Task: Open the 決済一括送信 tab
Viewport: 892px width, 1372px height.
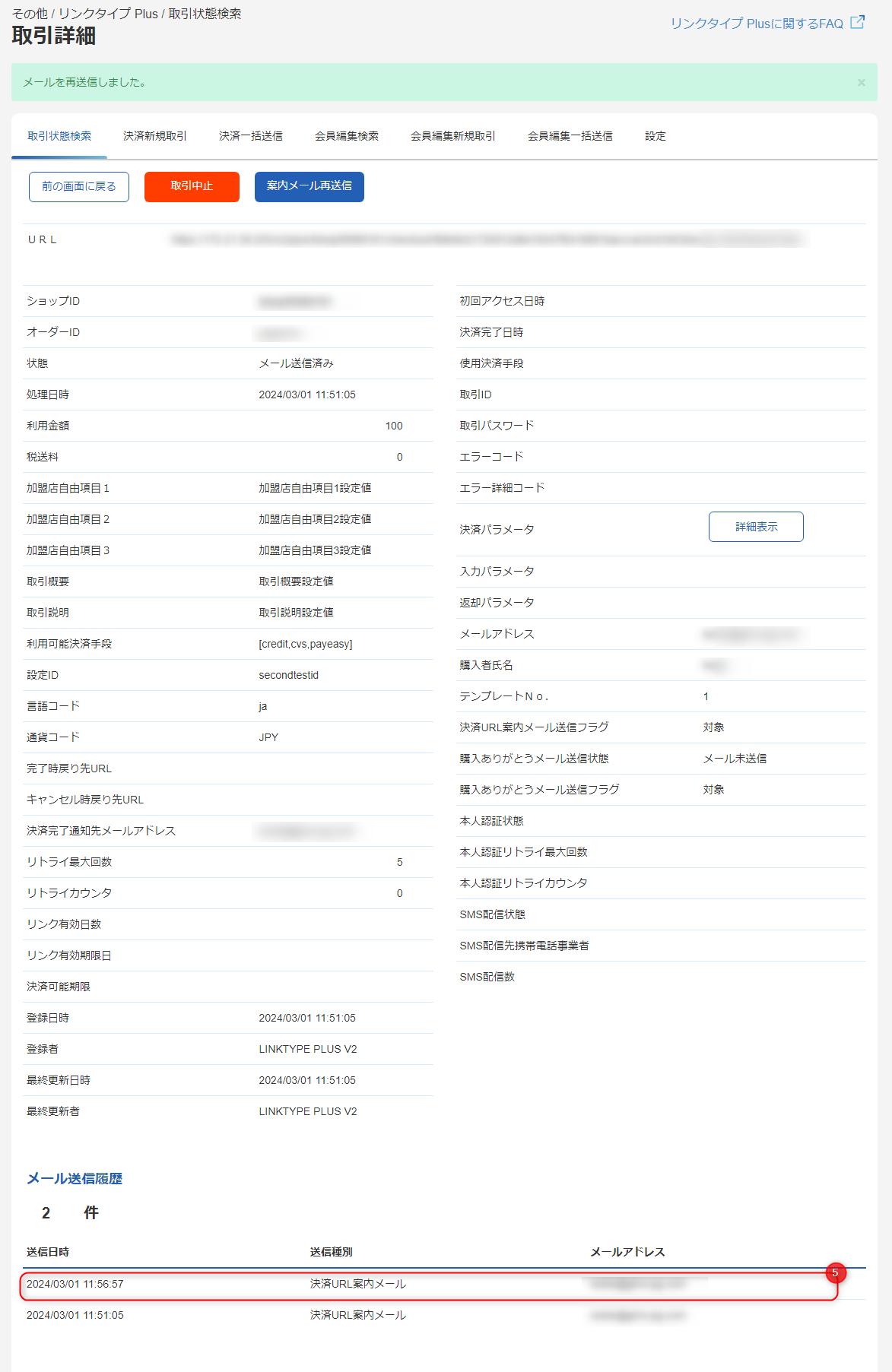Action: (x=251, y=136)
